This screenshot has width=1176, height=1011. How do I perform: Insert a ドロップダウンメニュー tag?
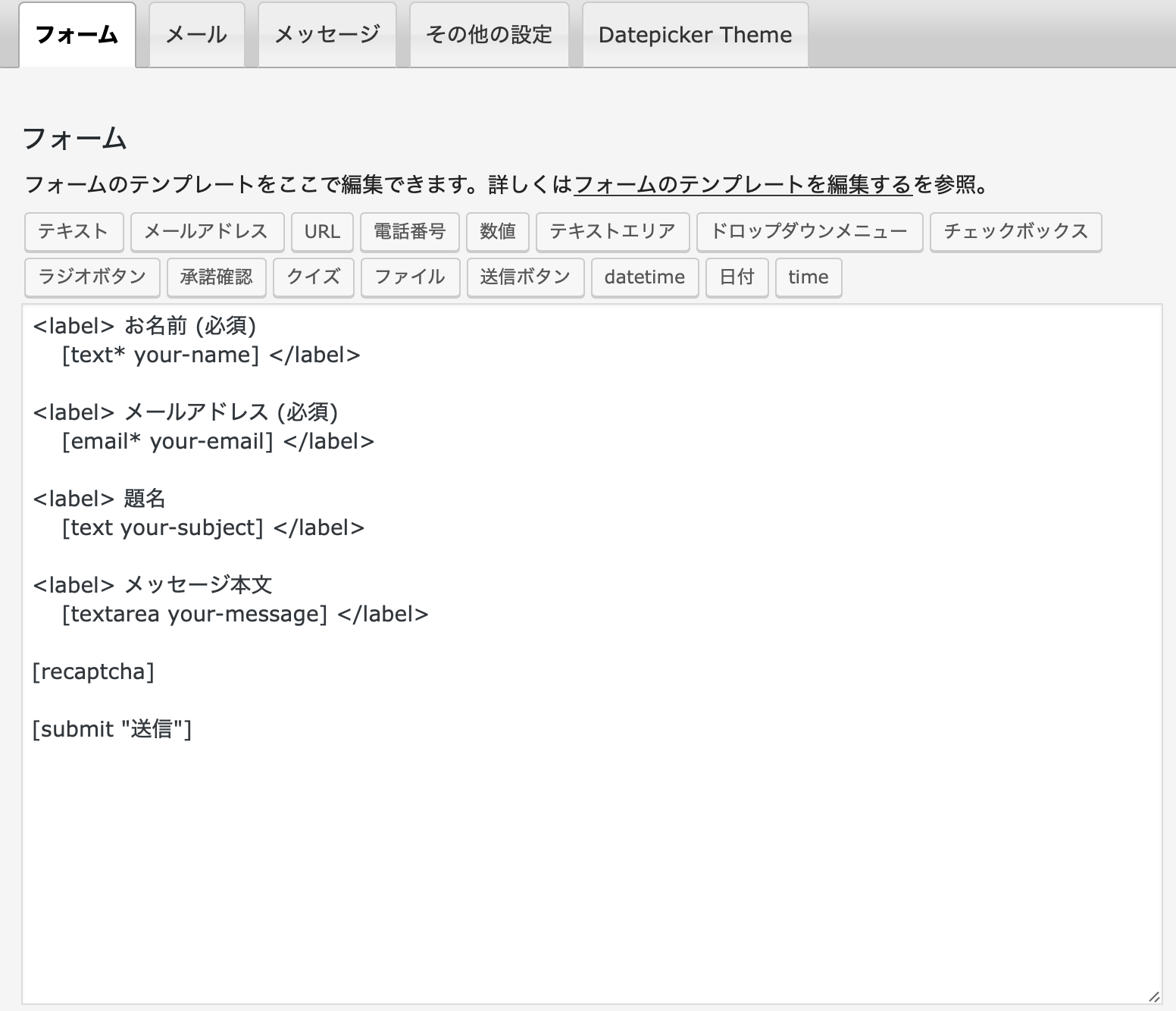click(x=809, y=232)
